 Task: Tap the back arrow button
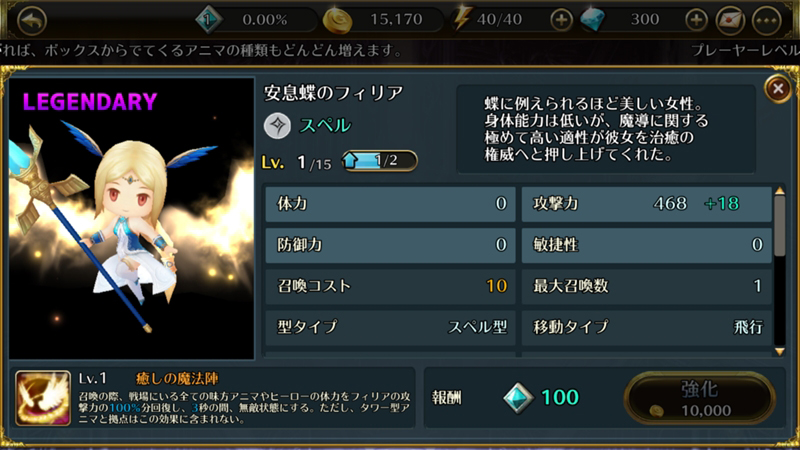pyautogui.click(x=32, y=20)
